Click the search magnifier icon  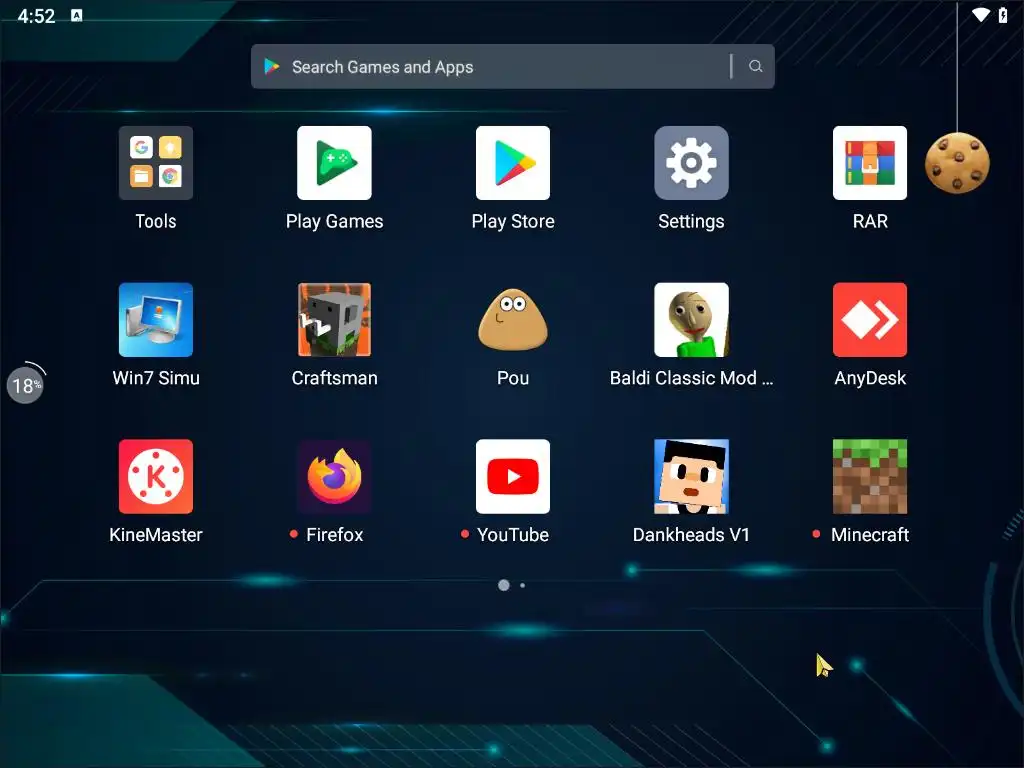[756, 66]
